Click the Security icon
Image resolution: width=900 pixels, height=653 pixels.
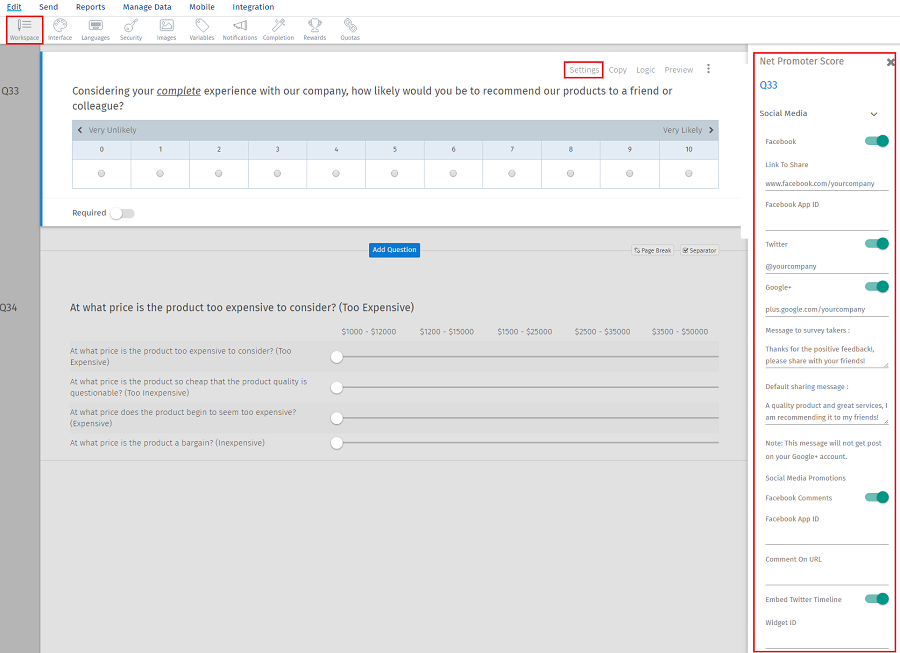131,28
